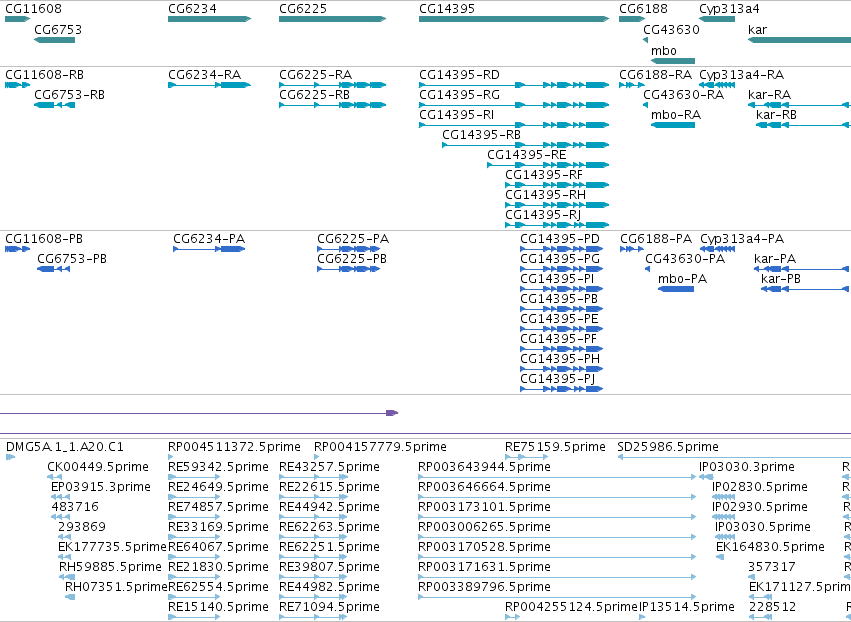Select EST RP004511372.5prime
The height and width of the screenshot is (622, 851).
click(x=234, y=447)
